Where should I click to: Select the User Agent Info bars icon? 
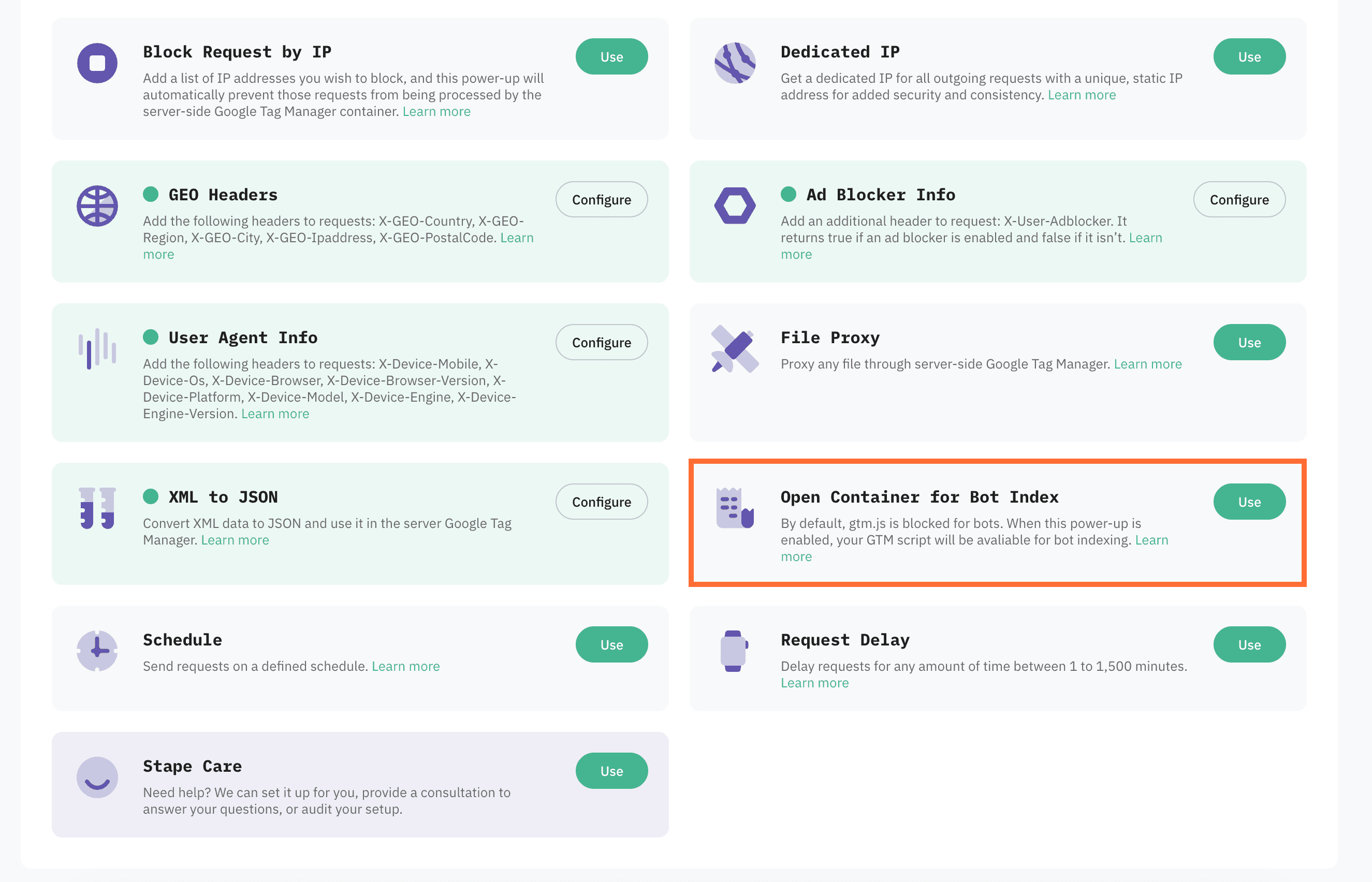(96, 346)
